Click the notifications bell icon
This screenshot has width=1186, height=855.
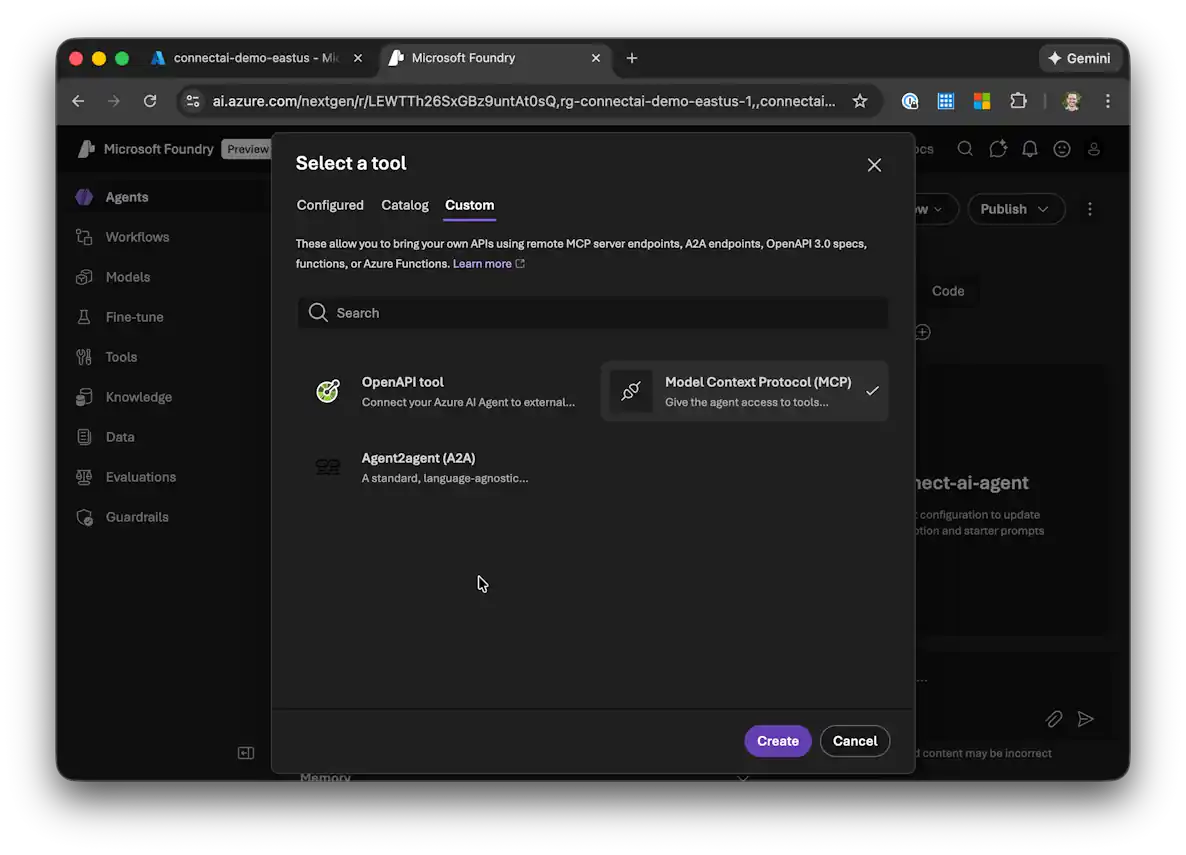[x=1030, y=149]
